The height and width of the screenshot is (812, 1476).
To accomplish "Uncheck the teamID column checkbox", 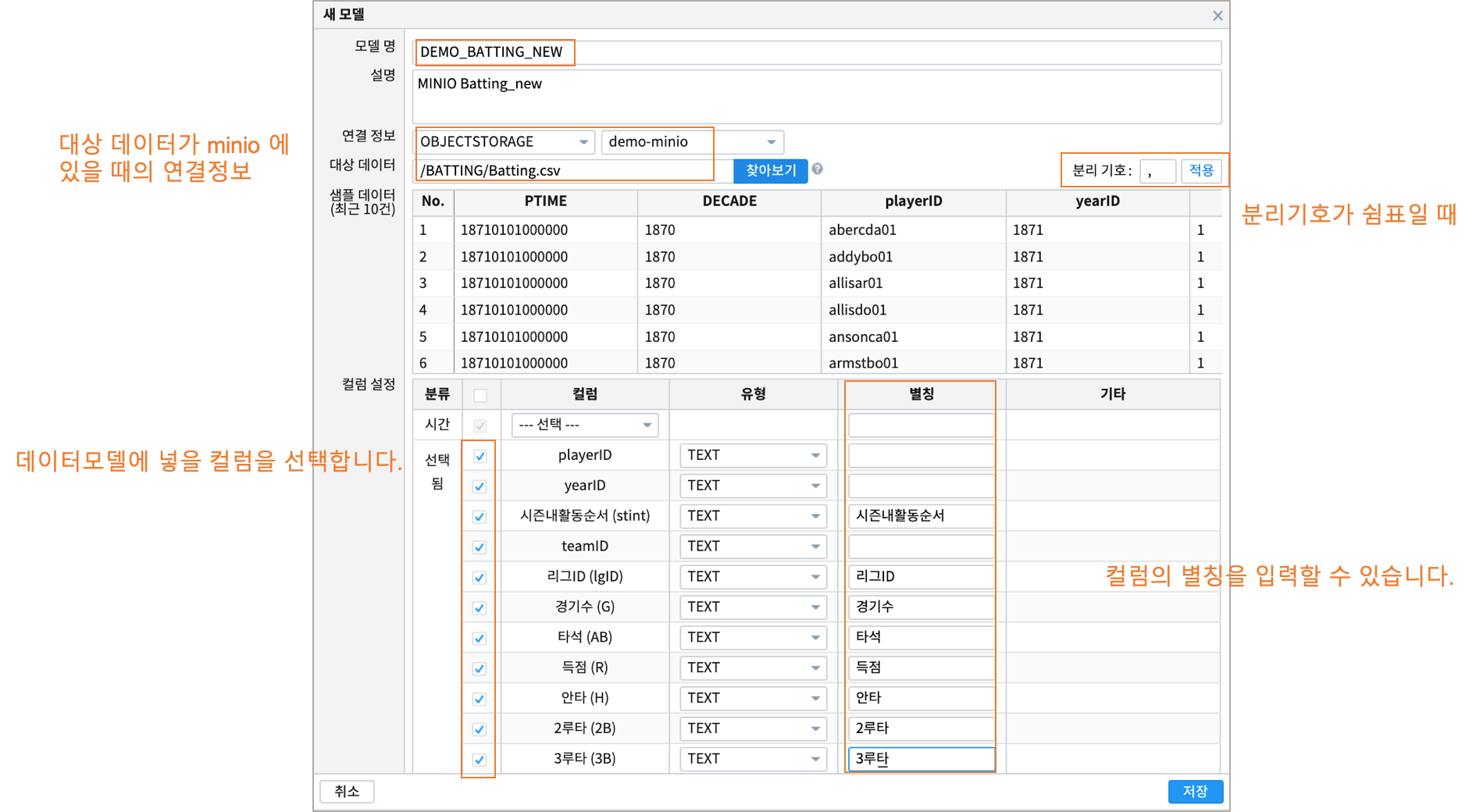I will (480, 547).
